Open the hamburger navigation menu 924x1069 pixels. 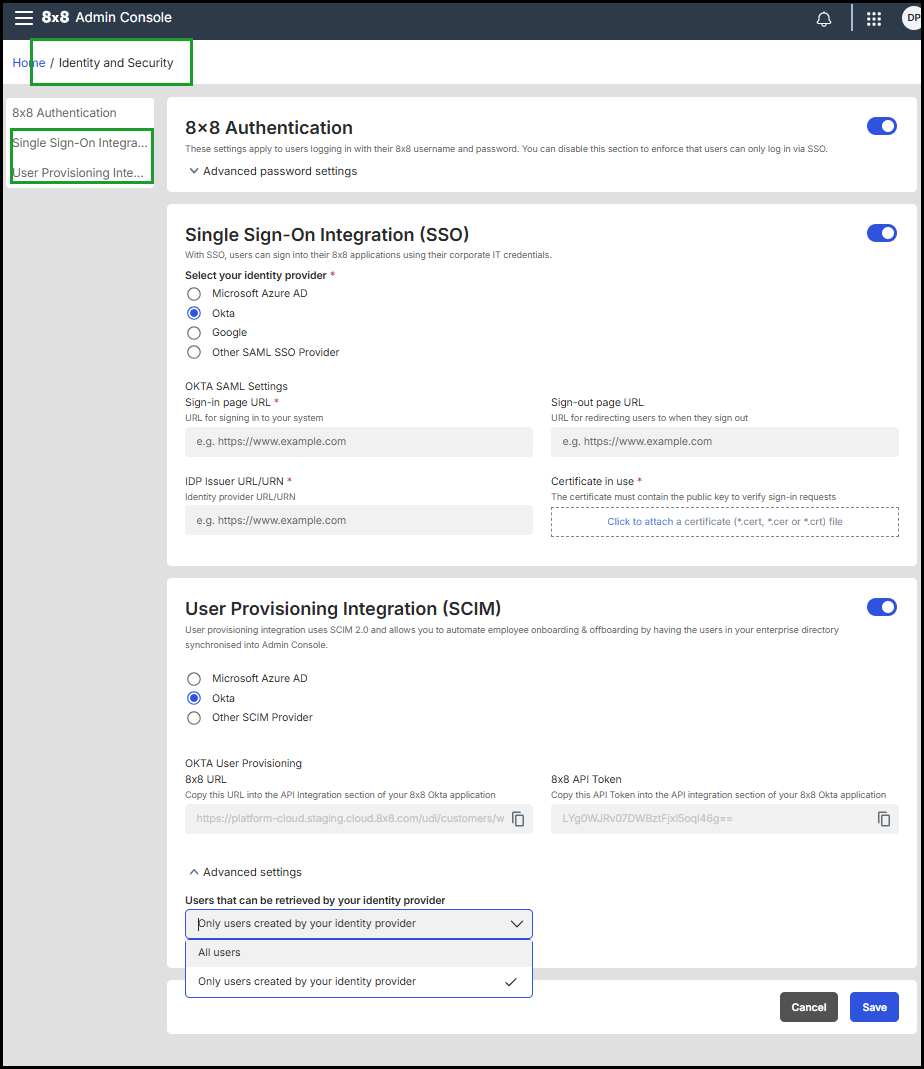[23, 18]
